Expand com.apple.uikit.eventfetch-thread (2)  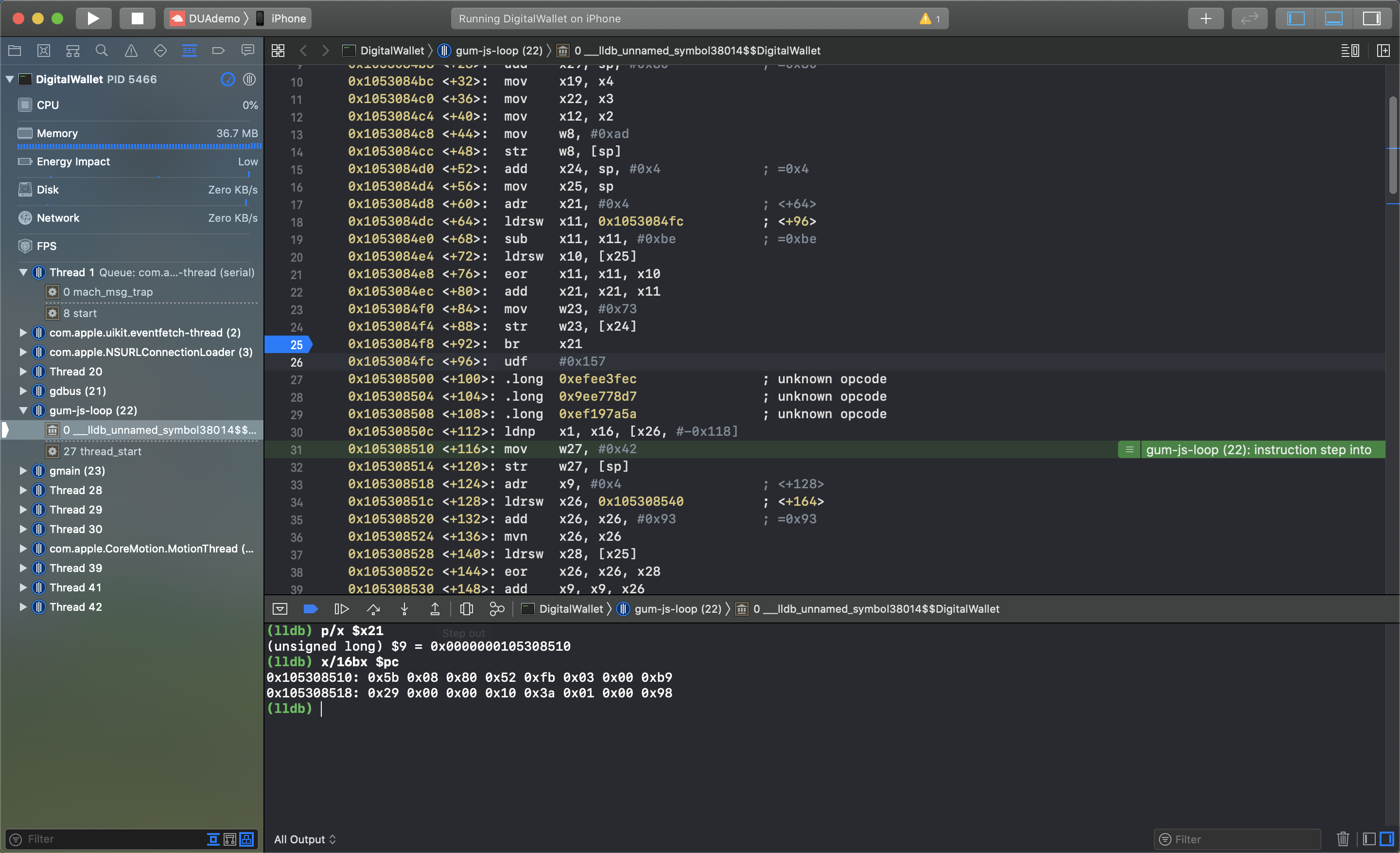[23, 333]
